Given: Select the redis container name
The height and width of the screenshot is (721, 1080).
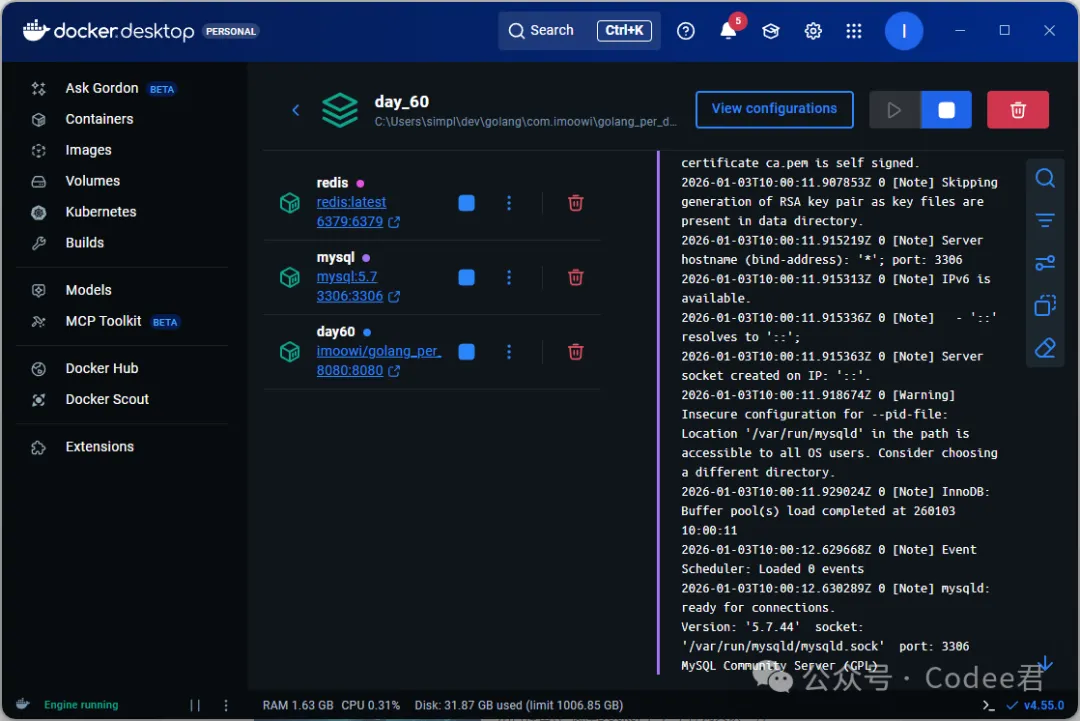Looking at the screenshot, I should pos(332,183).
